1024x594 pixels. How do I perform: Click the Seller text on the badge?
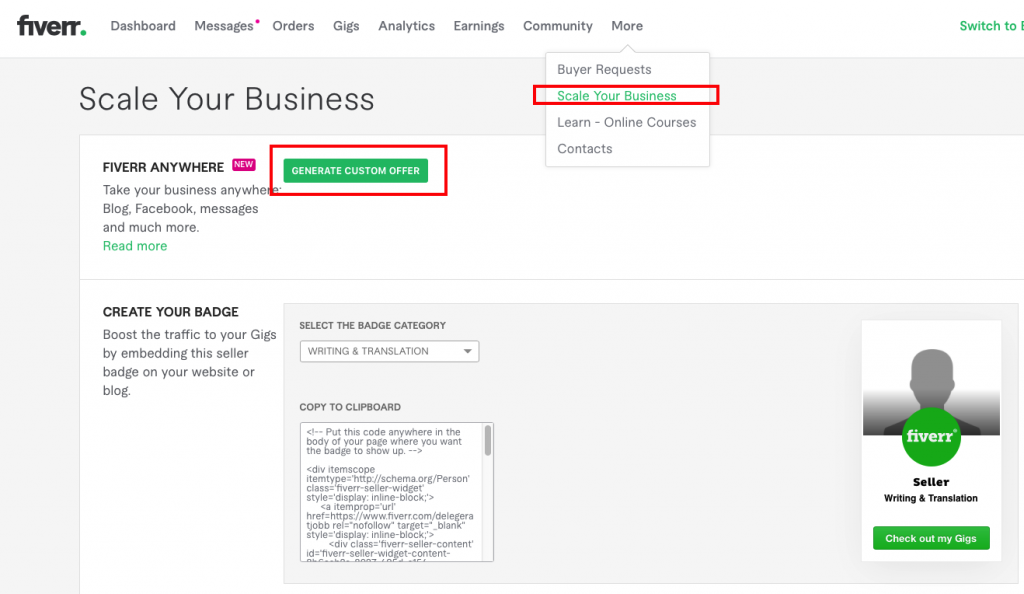coord(931,482)
